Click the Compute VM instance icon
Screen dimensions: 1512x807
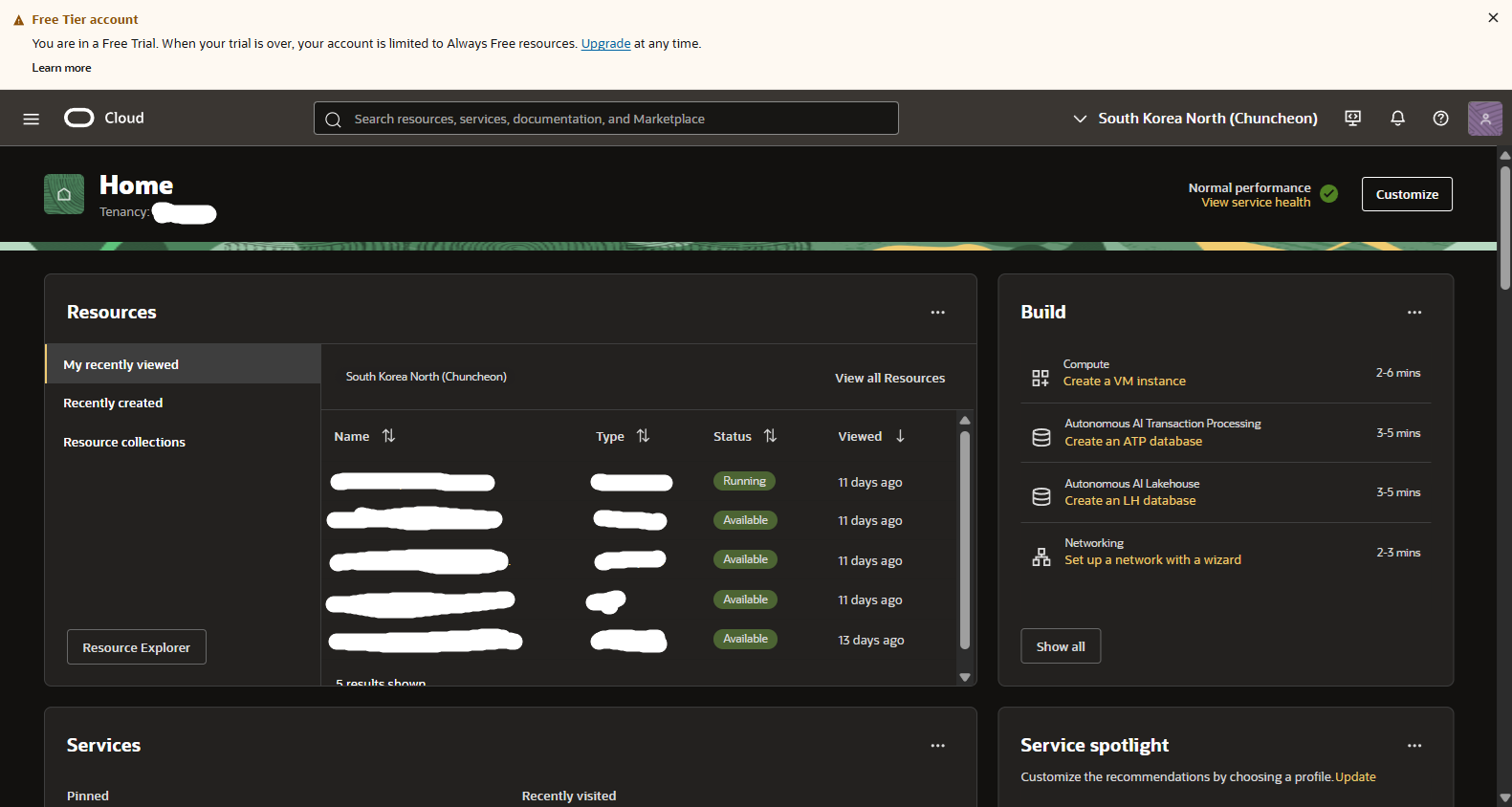pyautogui.click(x=1041, y=378)
